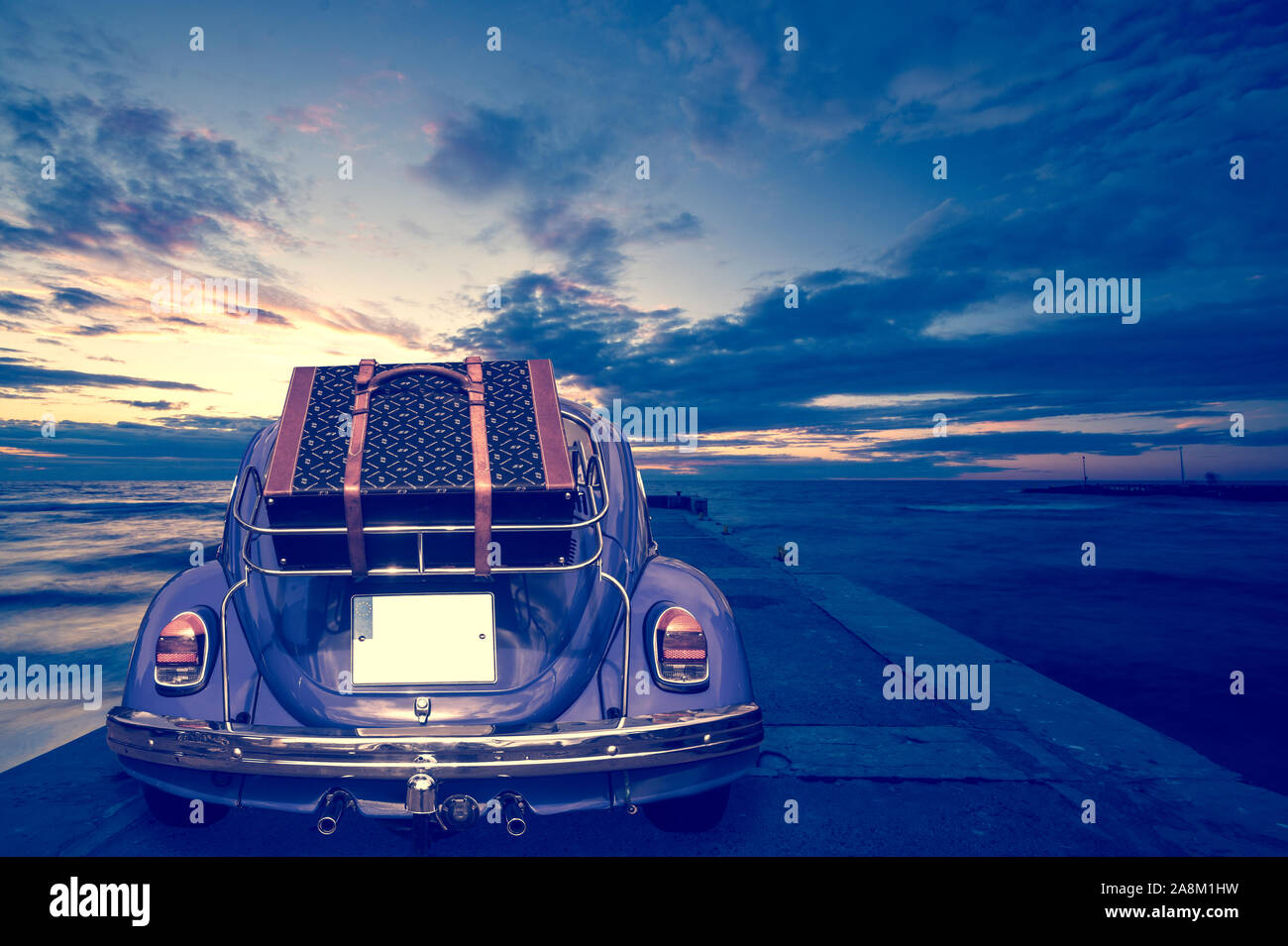Click the left rear tail light

pyautogui.click(x=181, y=650)
